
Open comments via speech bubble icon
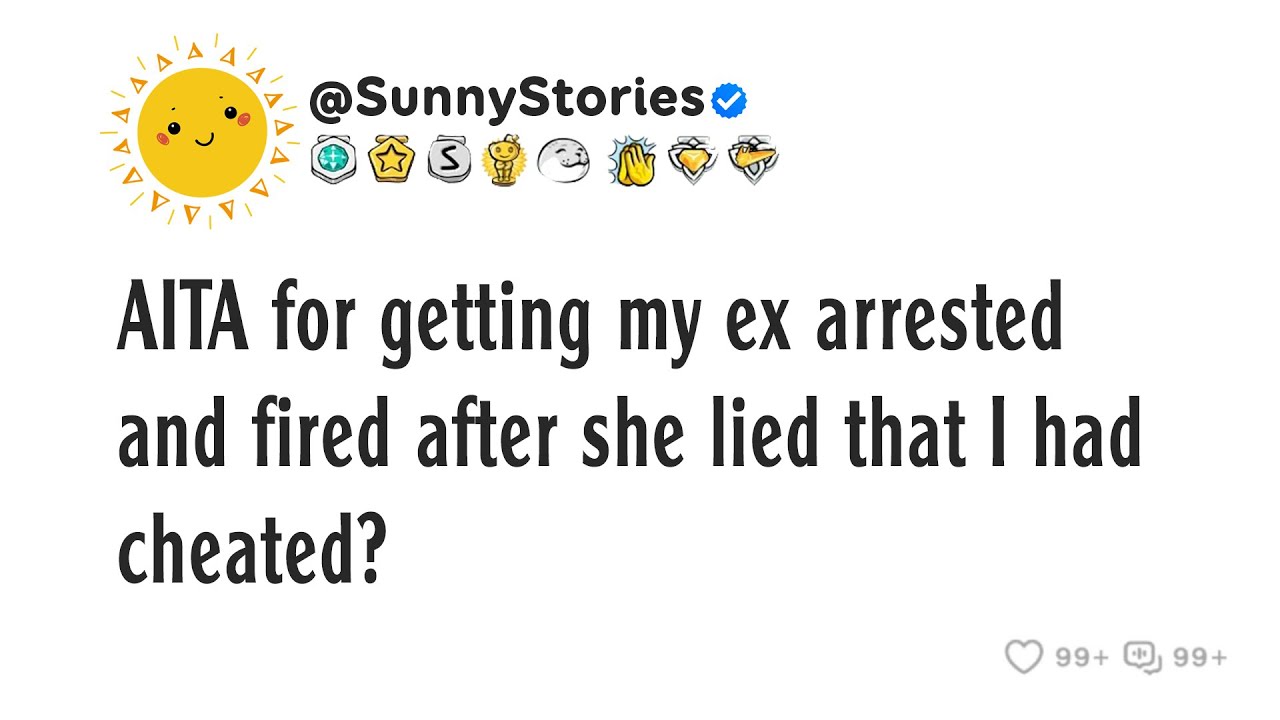coord(1142,657)
